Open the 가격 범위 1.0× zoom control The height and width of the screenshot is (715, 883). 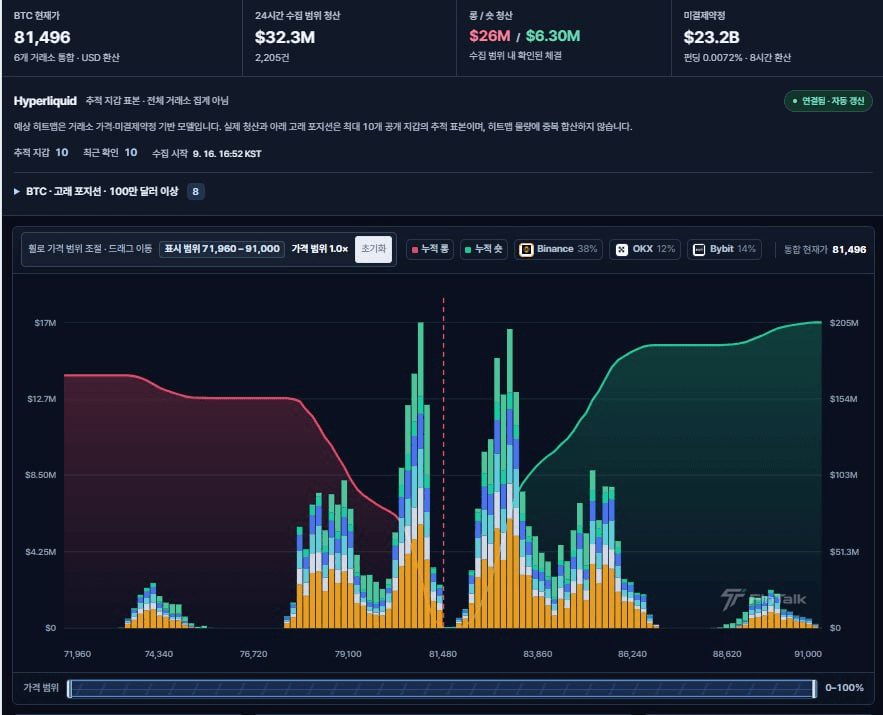[319, 249]
